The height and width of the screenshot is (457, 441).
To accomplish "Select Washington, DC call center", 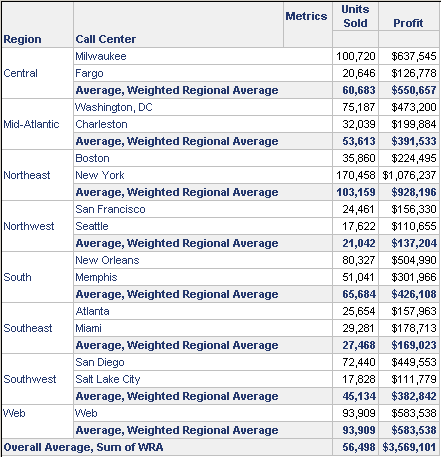I will (x=114, y=107).
